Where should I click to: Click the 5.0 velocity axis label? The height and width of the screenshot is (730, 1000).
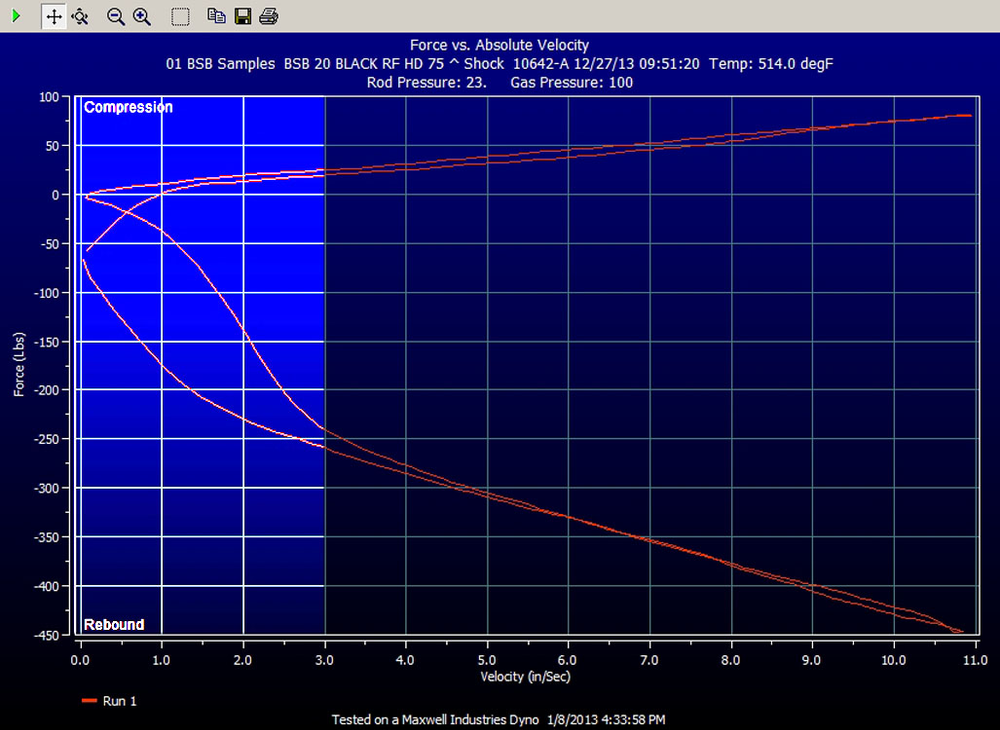click(487, 661)
